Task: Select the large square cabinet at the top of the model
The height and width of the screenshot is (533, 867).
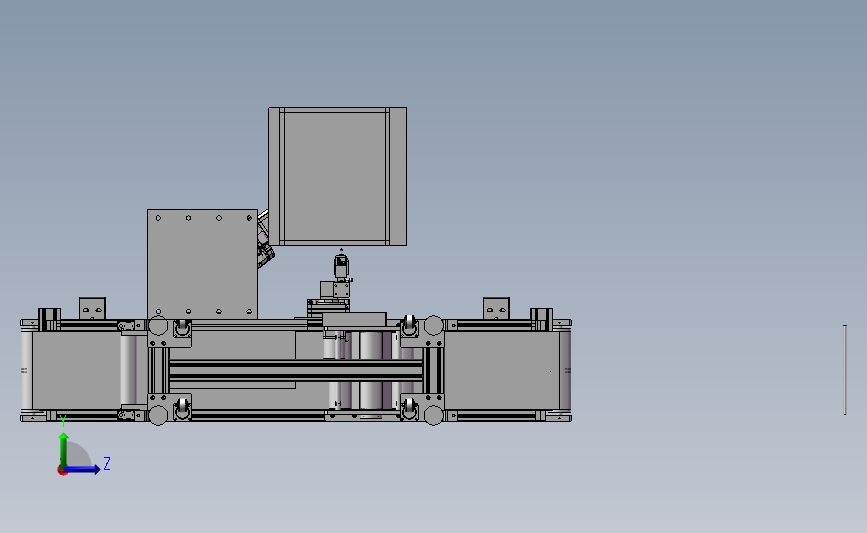Action: tap(337, 176)
